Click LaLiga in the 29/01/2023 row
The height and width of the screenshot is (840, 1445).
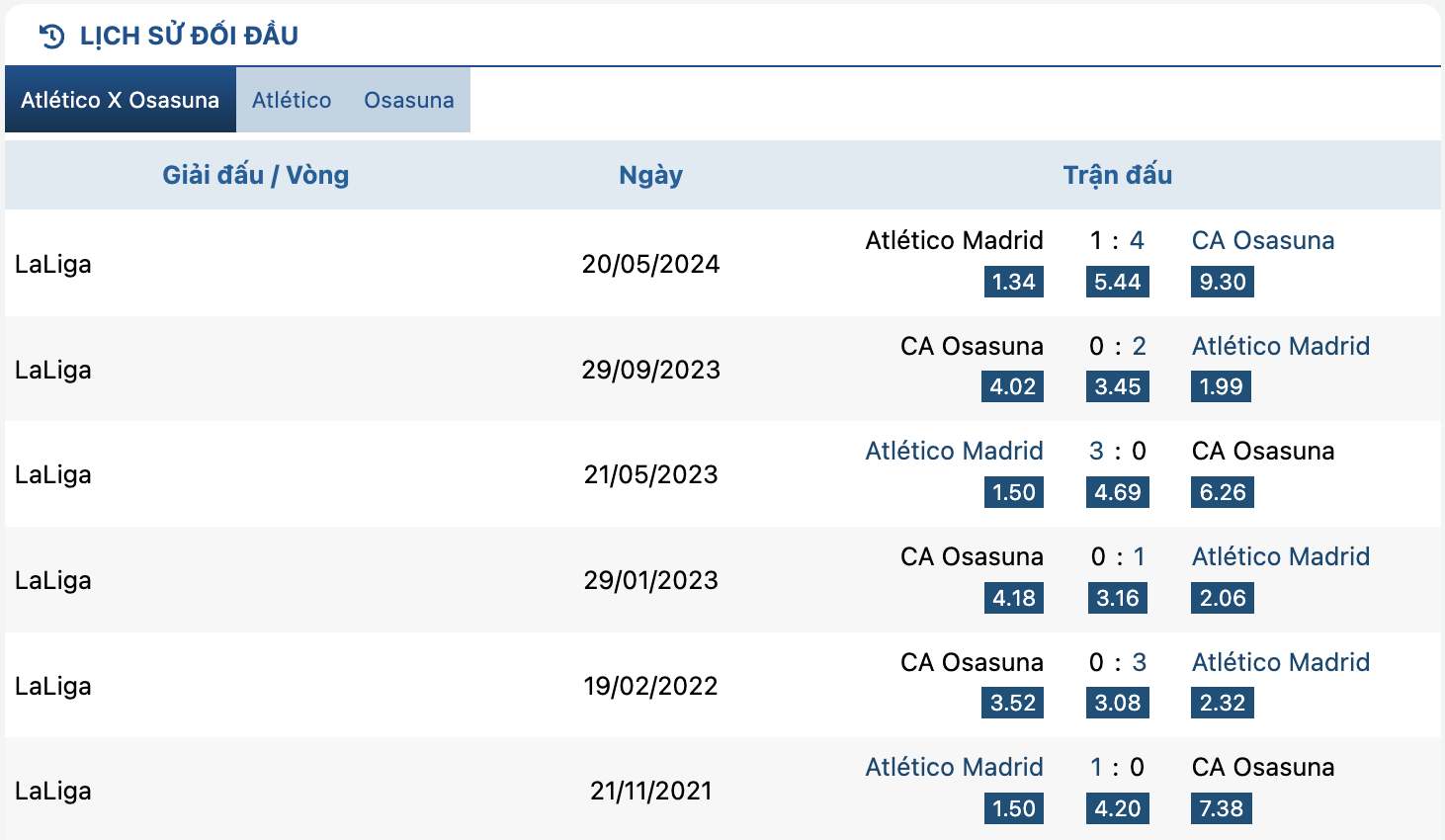53,580
